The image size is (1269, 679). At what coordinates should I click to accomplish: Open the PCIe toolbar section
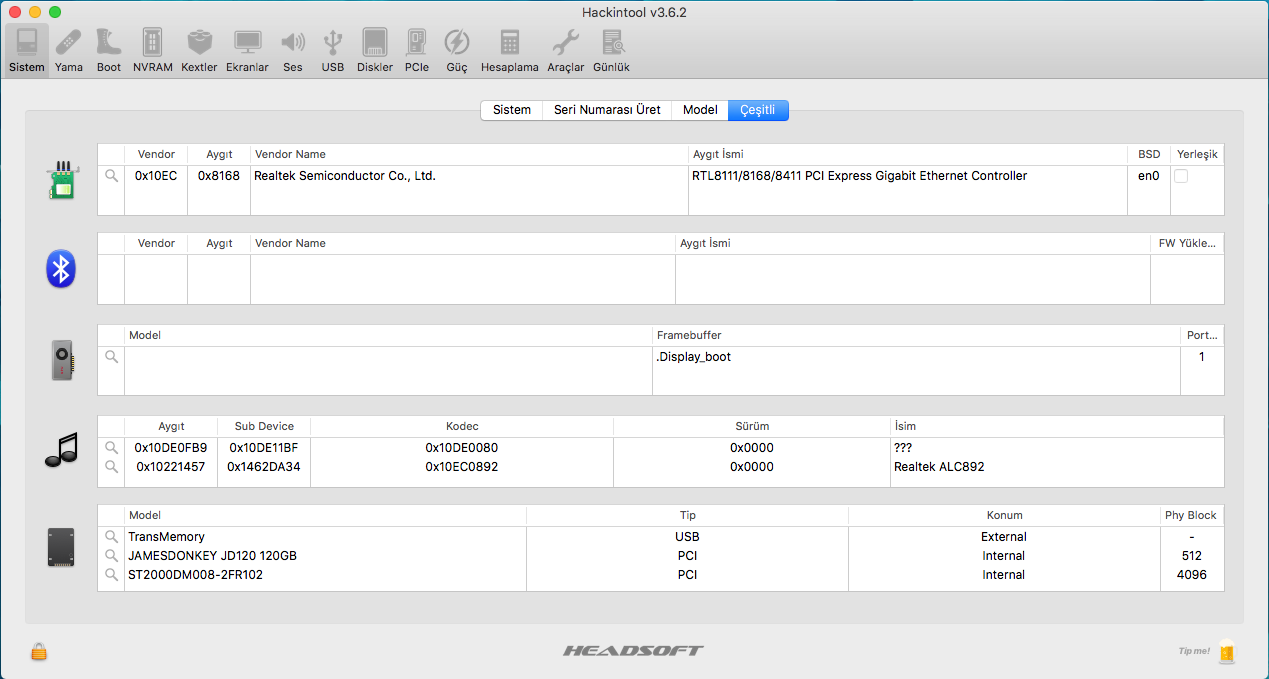(417, 50)
